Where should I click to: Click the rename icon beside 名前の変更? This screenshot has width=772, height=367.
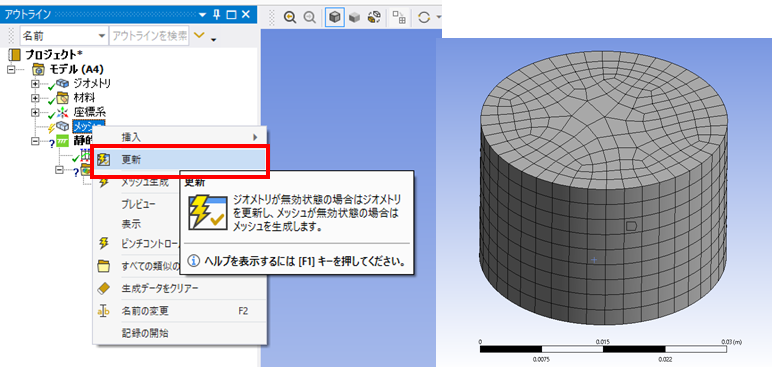click(x=103, y=311)
